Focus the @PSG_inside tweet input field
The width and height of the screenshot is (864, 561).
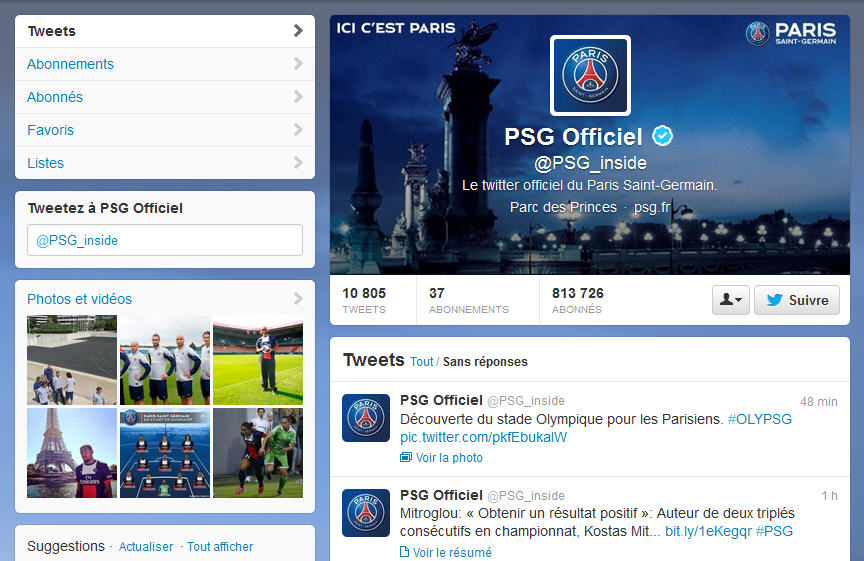pyautogui.click(x=165, y=240)
